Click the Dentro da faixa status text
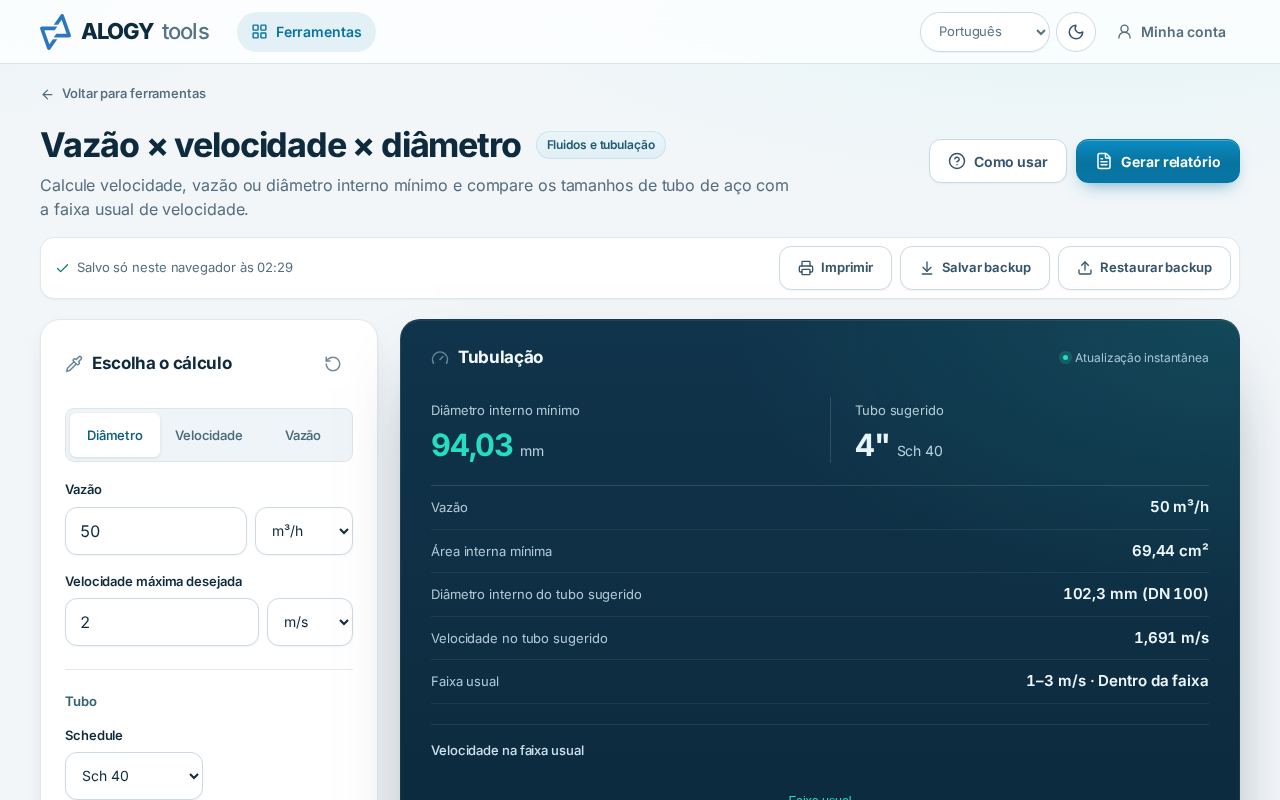The width and height of the screenshot is (1280, 800). pos(1153,681)
